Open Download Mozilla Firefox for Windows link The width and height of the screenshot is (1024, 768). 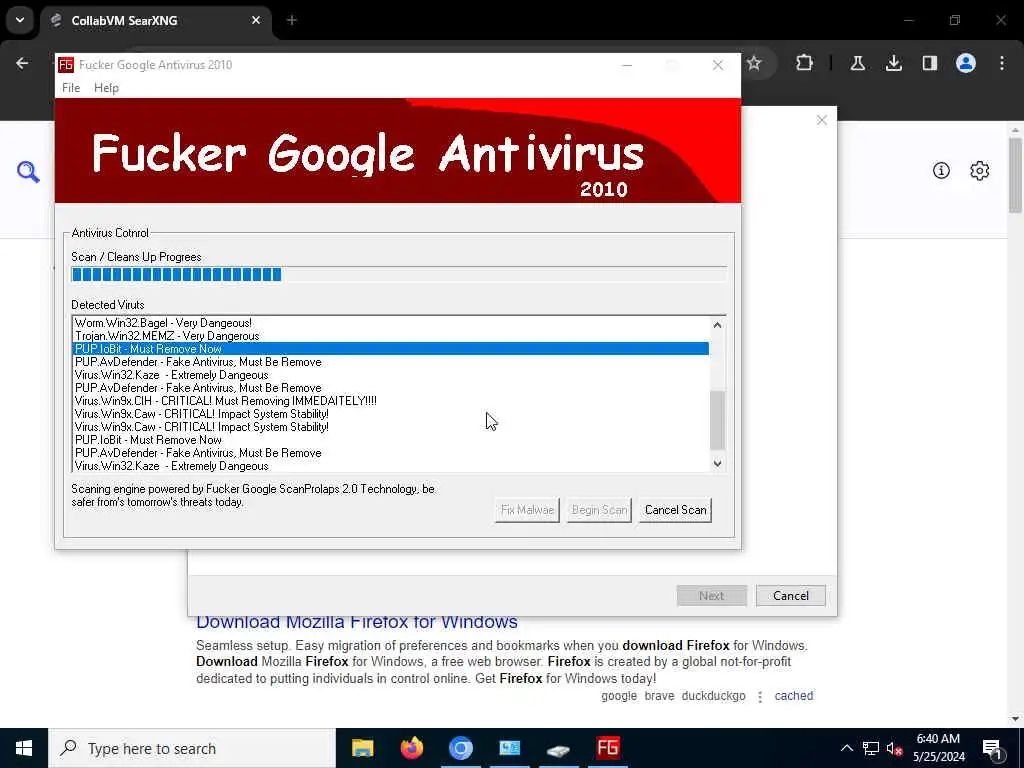point(357,622)
